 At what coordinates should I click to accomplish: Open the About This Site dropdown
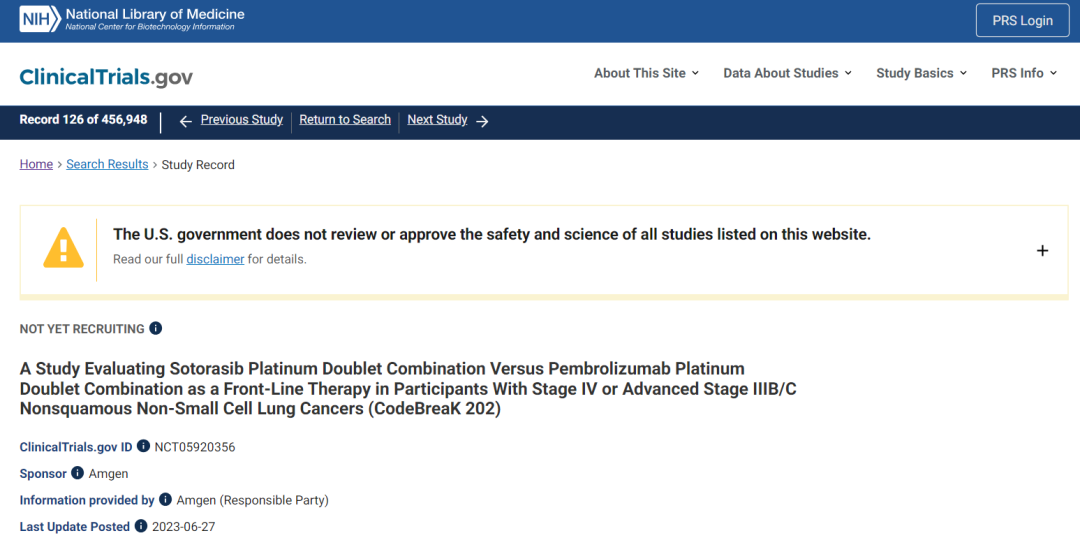point(646,73)
